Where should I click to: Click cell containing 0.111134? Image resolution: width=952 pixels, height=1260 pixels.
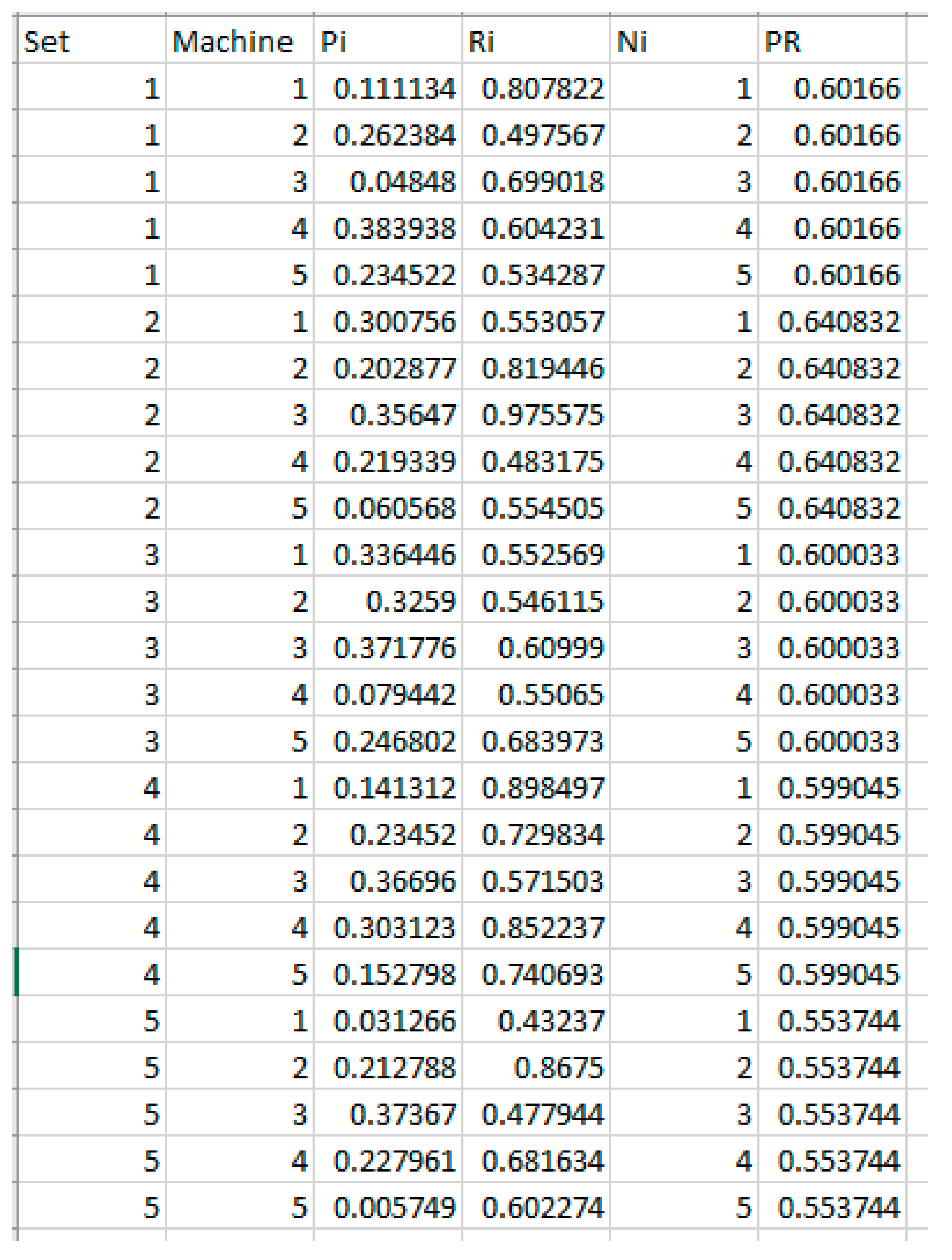tap(394, 88)
